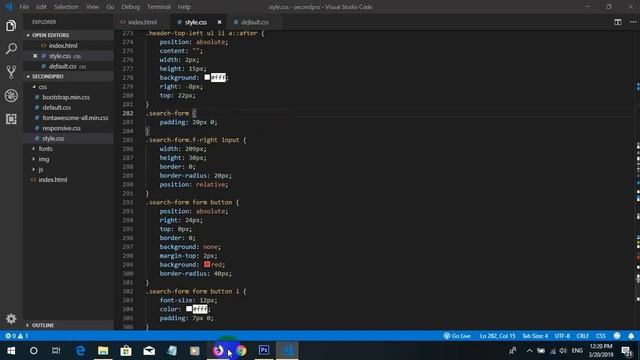Open bootstrap.min.css in explorer
640x360 pixels.
coord(66,97)
